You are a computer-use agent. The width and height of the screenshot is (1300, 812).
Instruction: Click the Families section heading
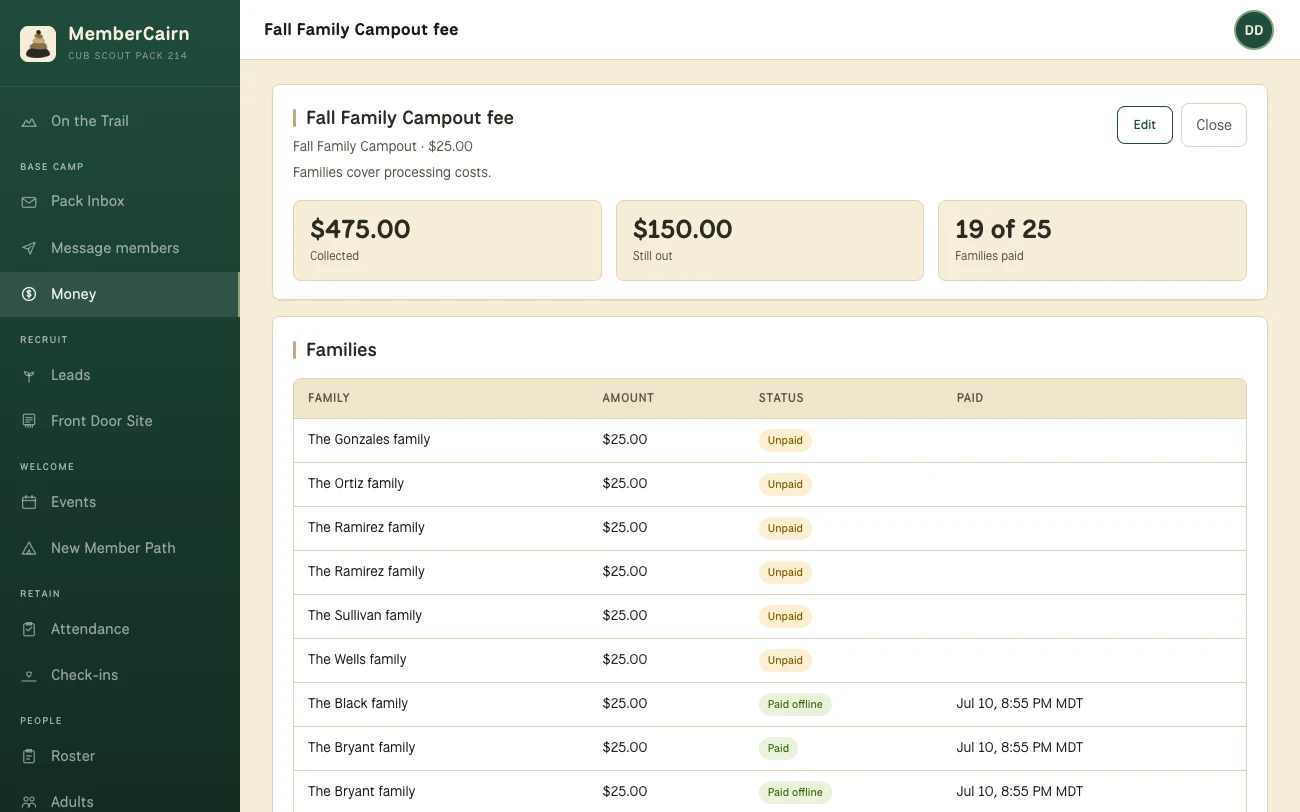click(341, 350)
